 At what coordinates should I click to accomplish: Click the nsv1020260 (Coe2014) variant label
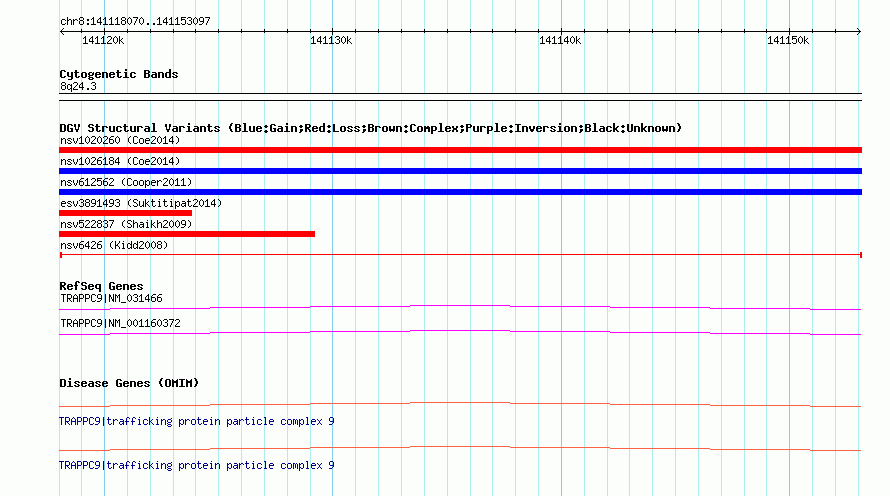point(120,140)
